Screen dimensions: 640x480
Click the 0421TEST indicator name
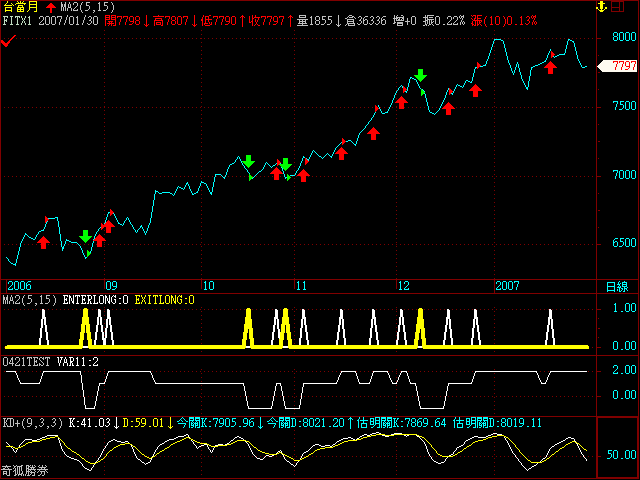tap(27, 362)
